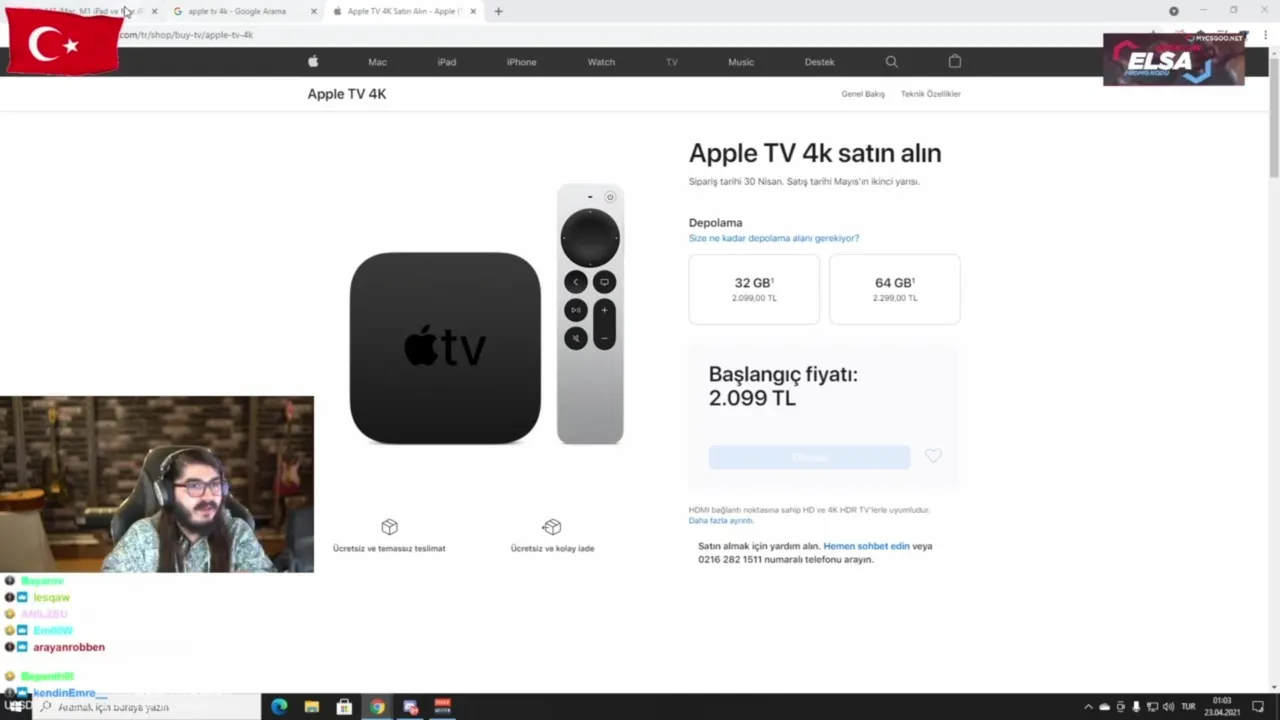
Task: Open File Explorer from the taskbar
Action: pyautogui.click(x=312, y=707)
